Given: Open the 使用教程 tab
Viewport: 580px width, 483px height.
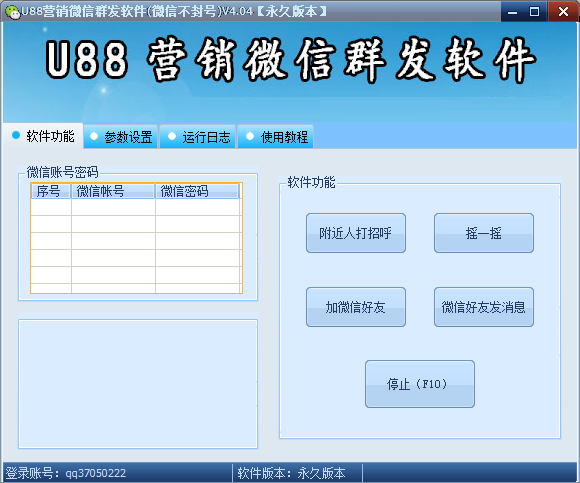Looking at the screenshot, I should tap(276, 137).
